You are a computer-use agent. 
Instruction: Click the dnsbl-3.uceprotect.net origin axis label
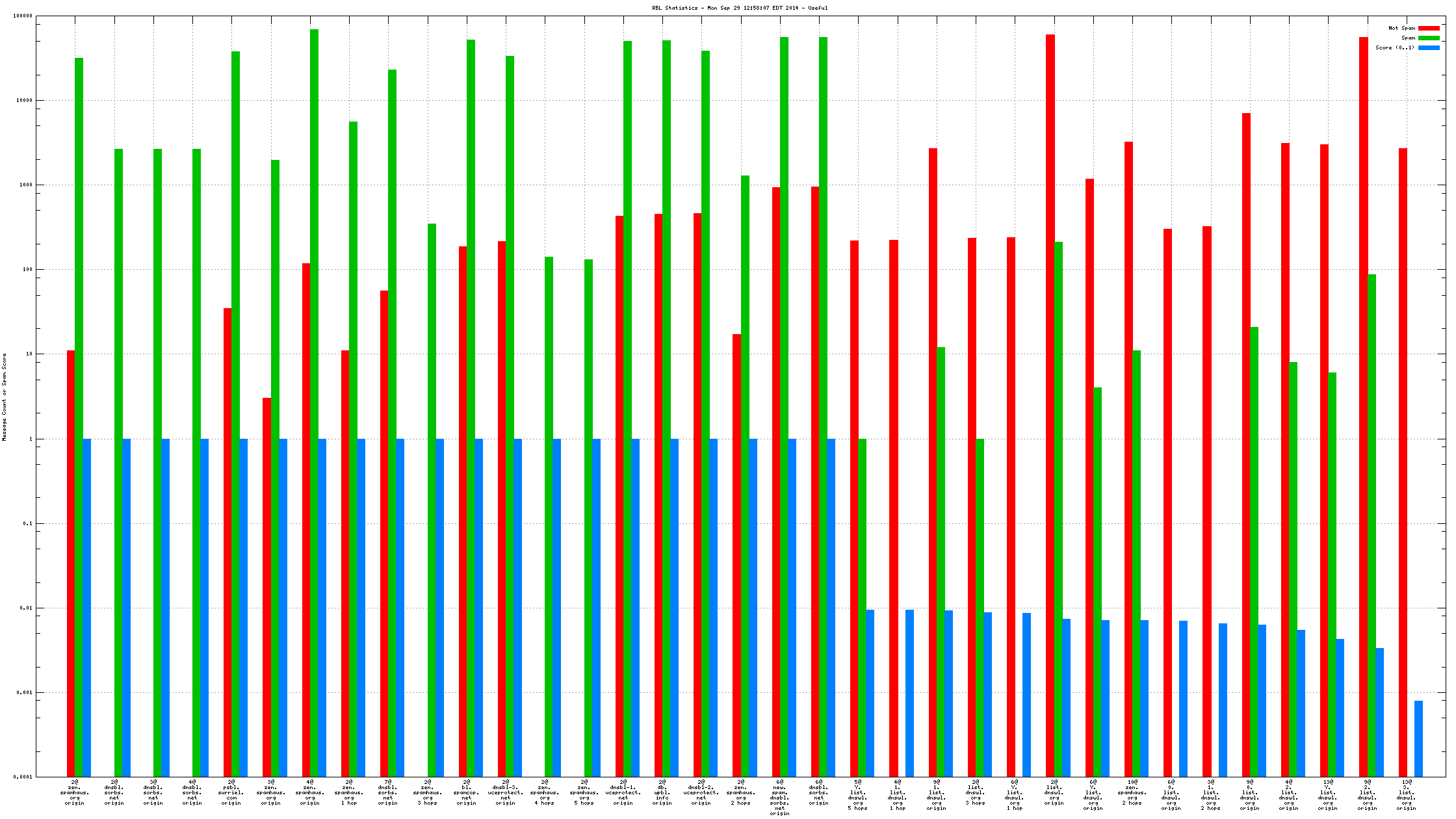pyautogui.click(x=505, y=792)
